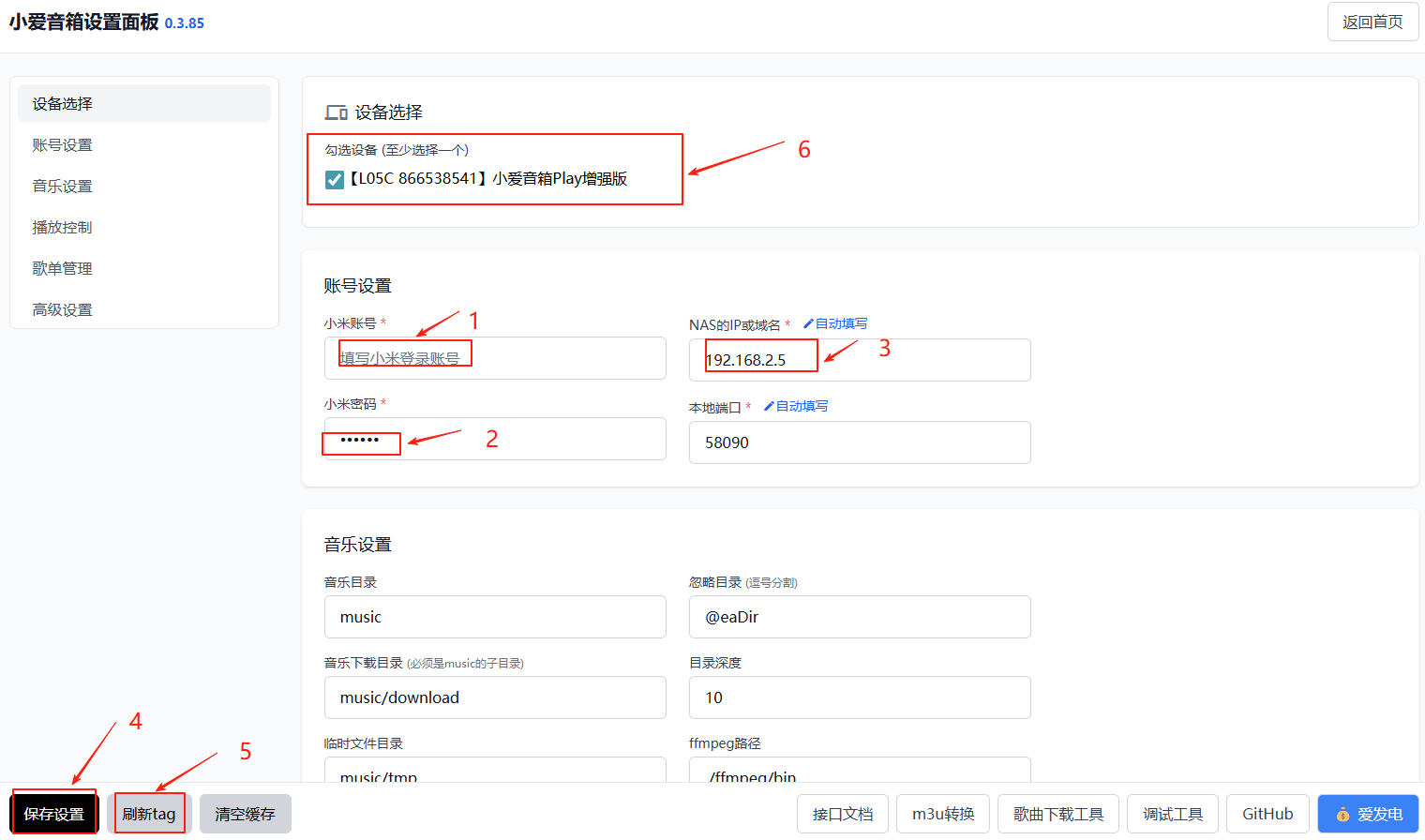Click the 忽略目录 field containing @eaDir
The width and height of the screenshot is (1425, 840).
tap(860, 617)
